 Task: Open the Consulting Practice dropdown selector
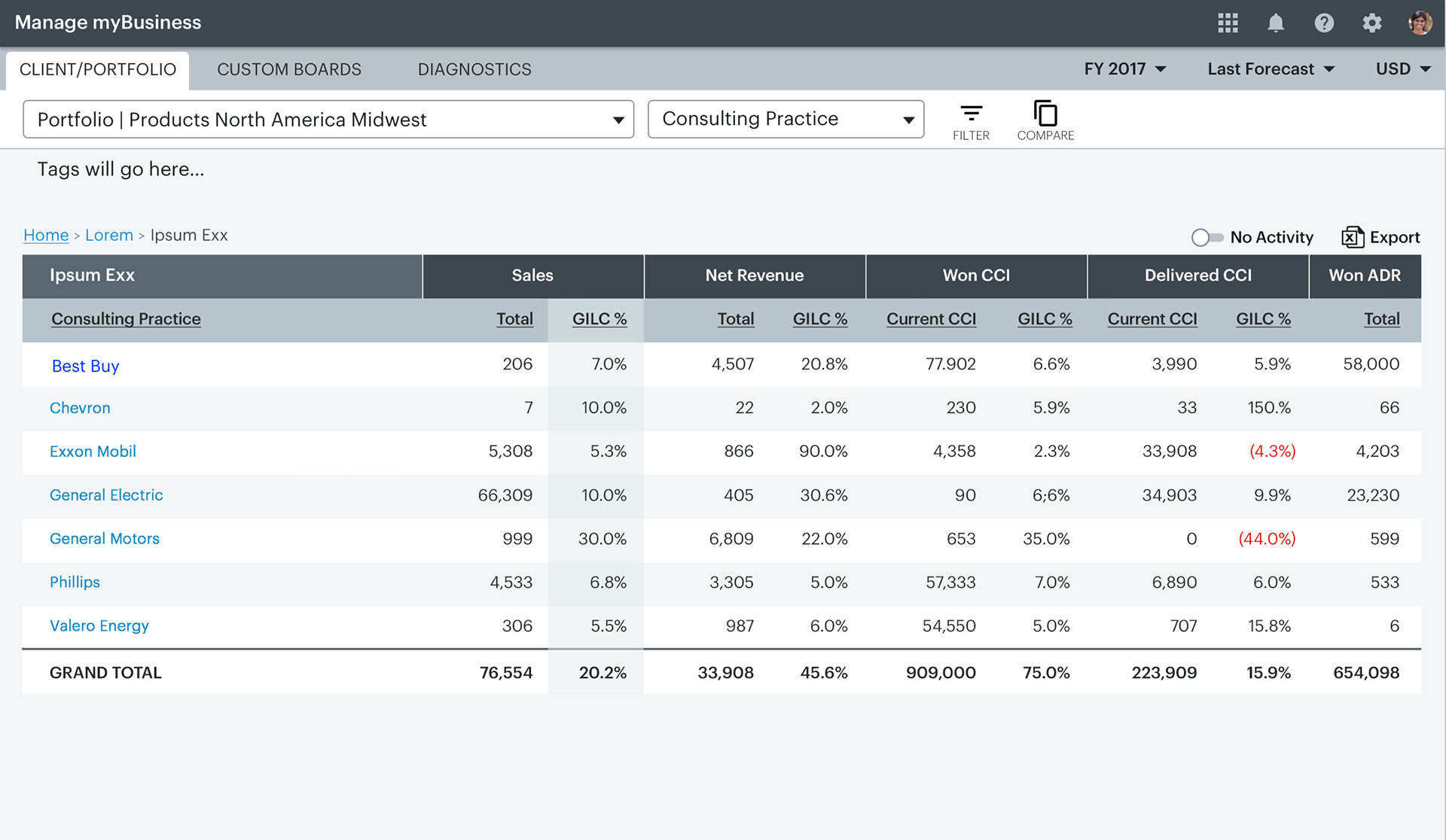click(786, 120)
